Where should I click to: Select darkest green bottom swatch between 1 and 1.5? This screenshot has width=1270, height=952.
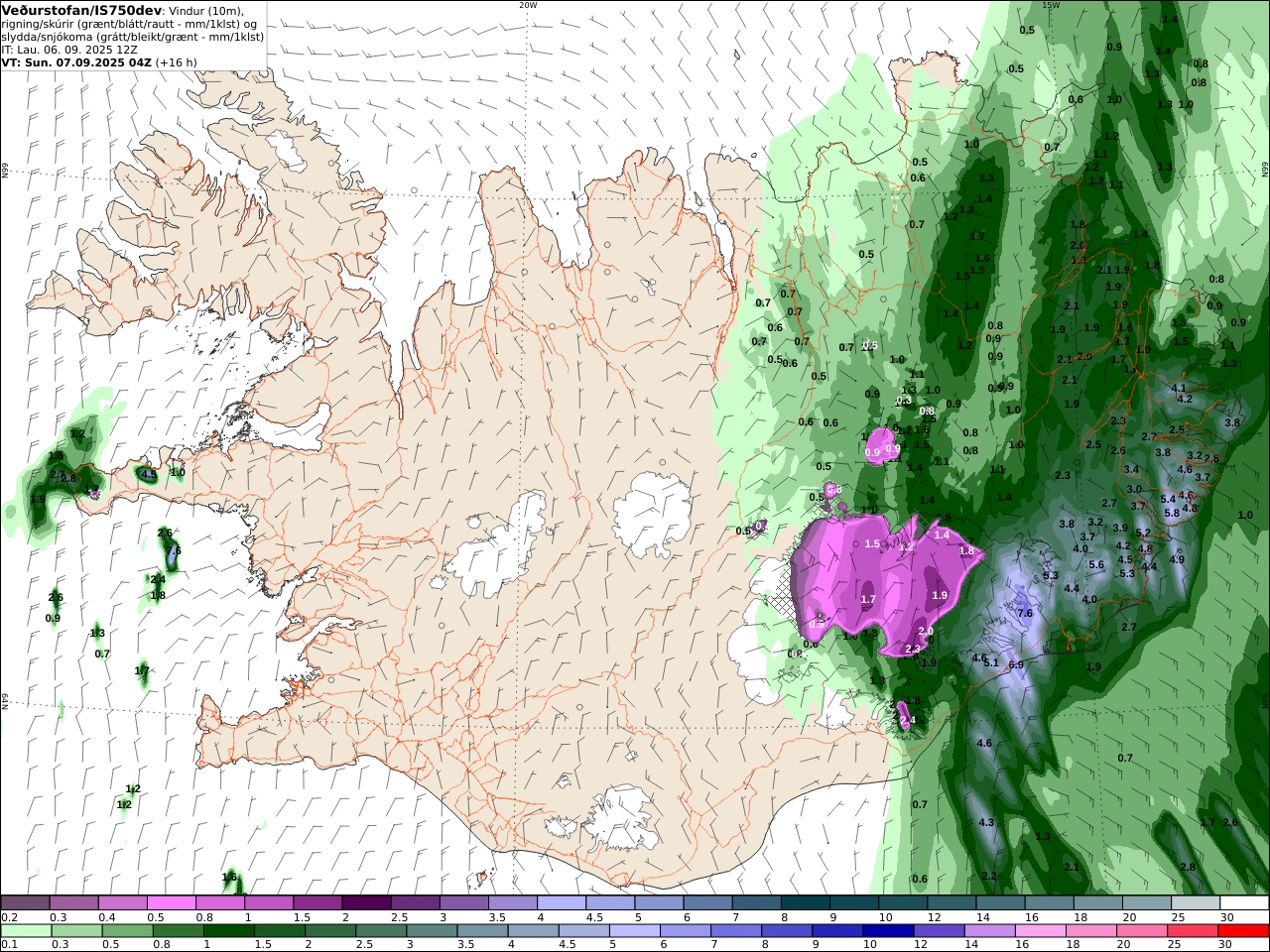[x=230, y=931]
